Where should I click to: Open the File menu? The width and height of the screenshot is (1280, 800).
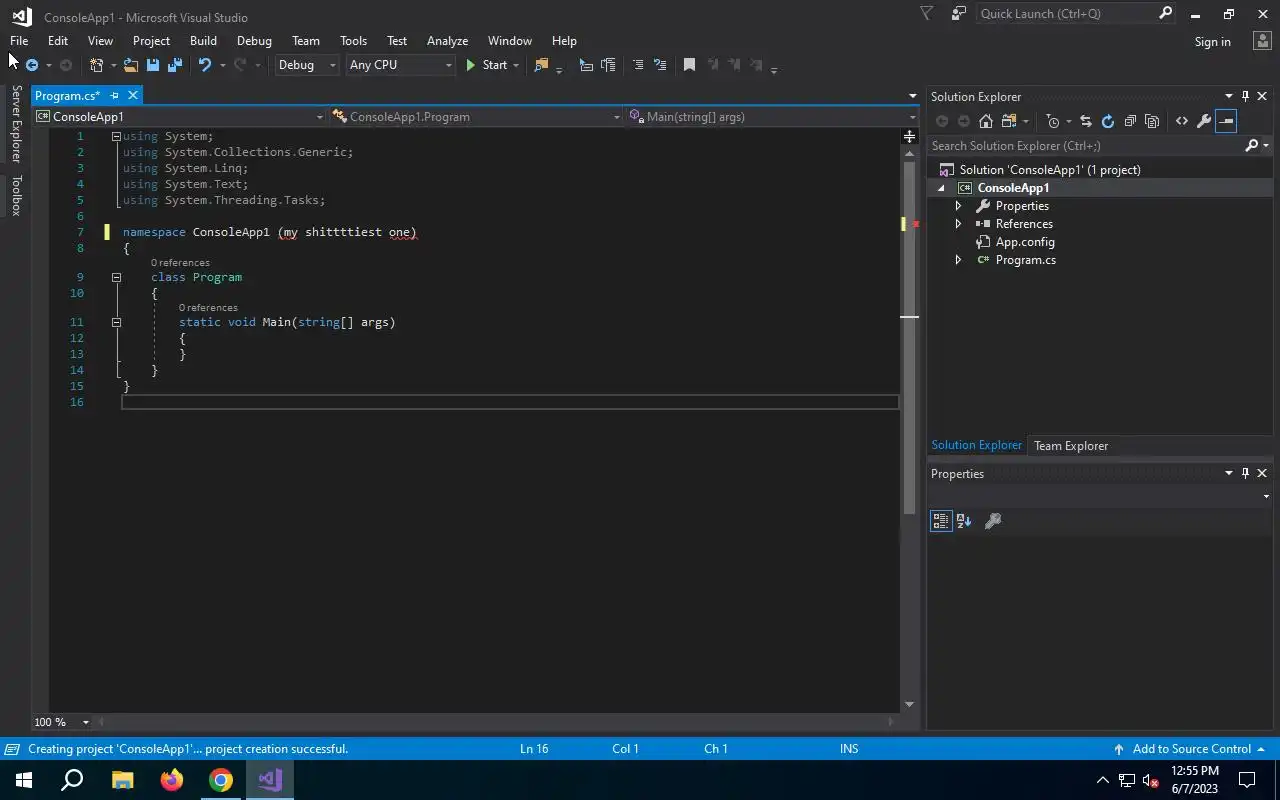click(19, 41)
